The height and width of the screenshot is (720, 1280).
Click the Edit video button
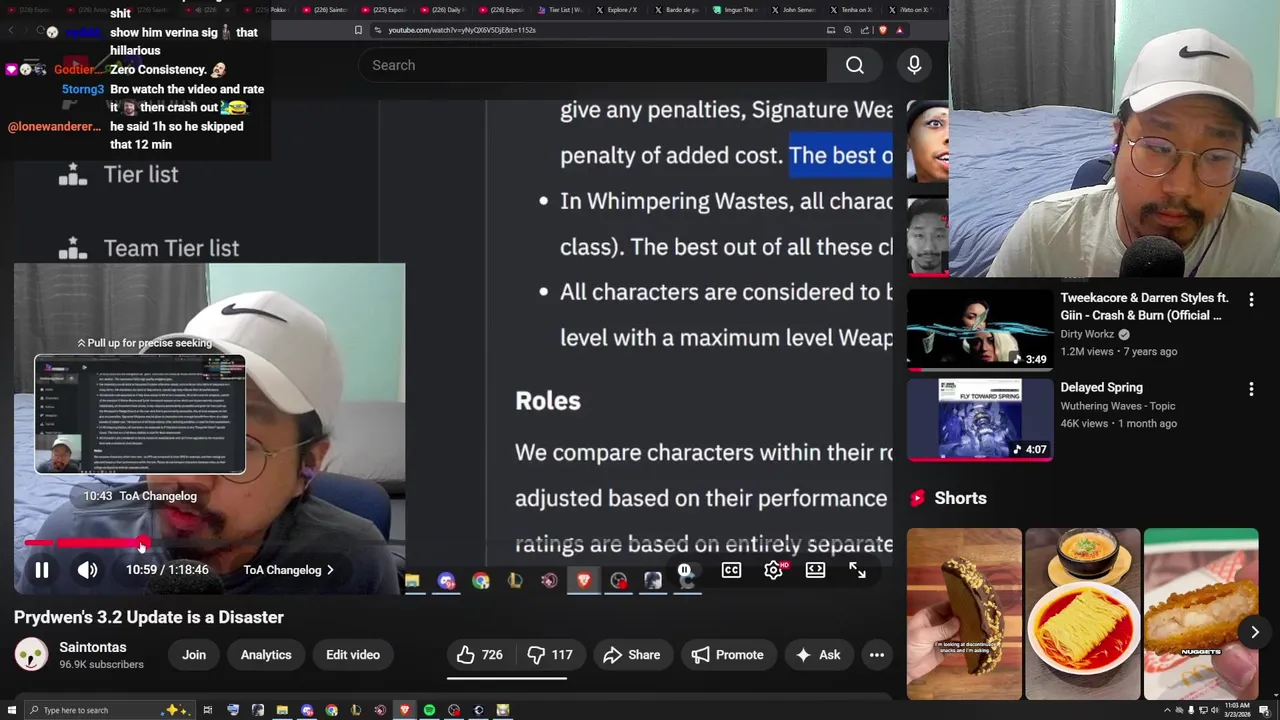(x=353, y=655)
